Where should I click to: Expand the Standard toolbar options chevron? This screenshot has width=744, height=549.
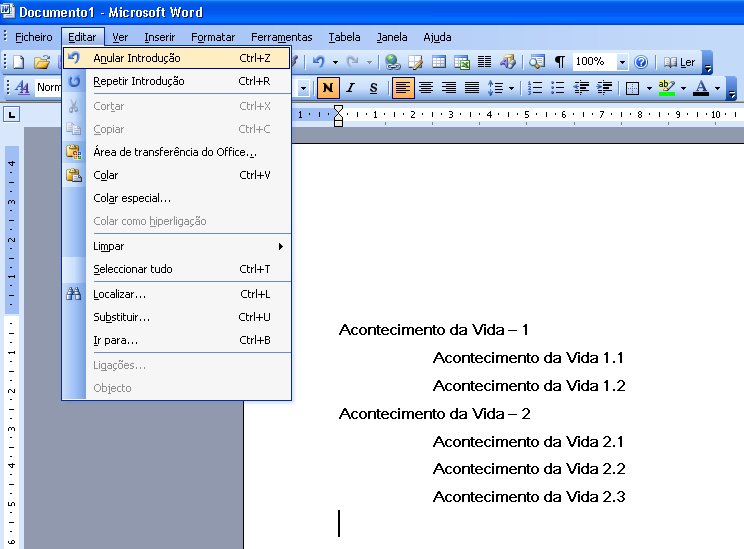[707, 62]
